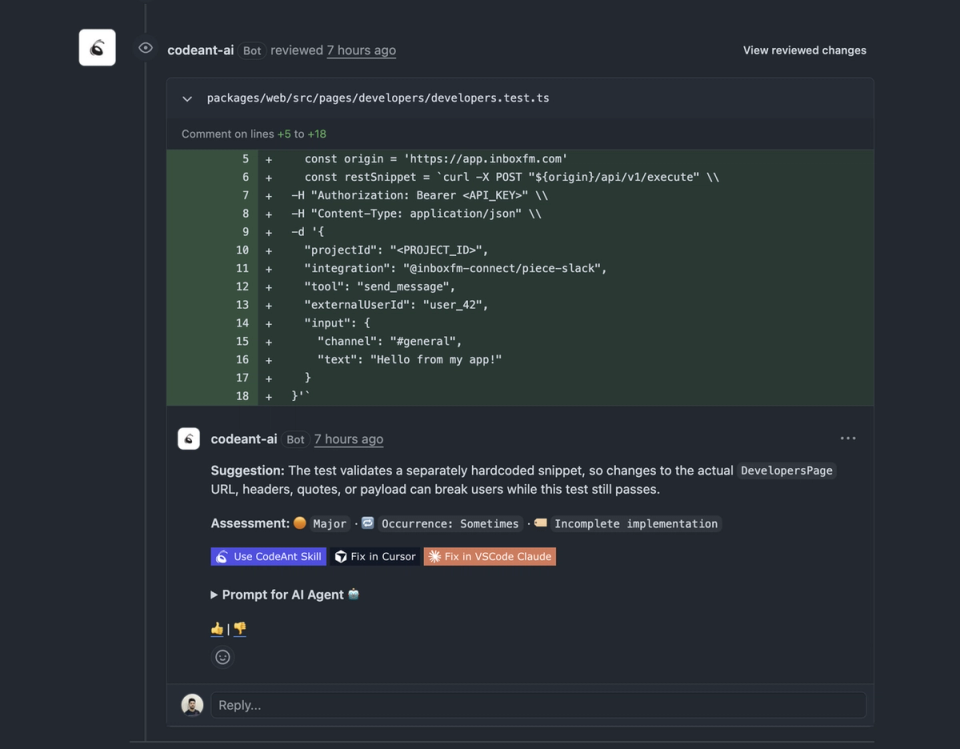Open the comment options three-dot menu
Viewport: 960px width, 749px height.
tap(848, 438)
